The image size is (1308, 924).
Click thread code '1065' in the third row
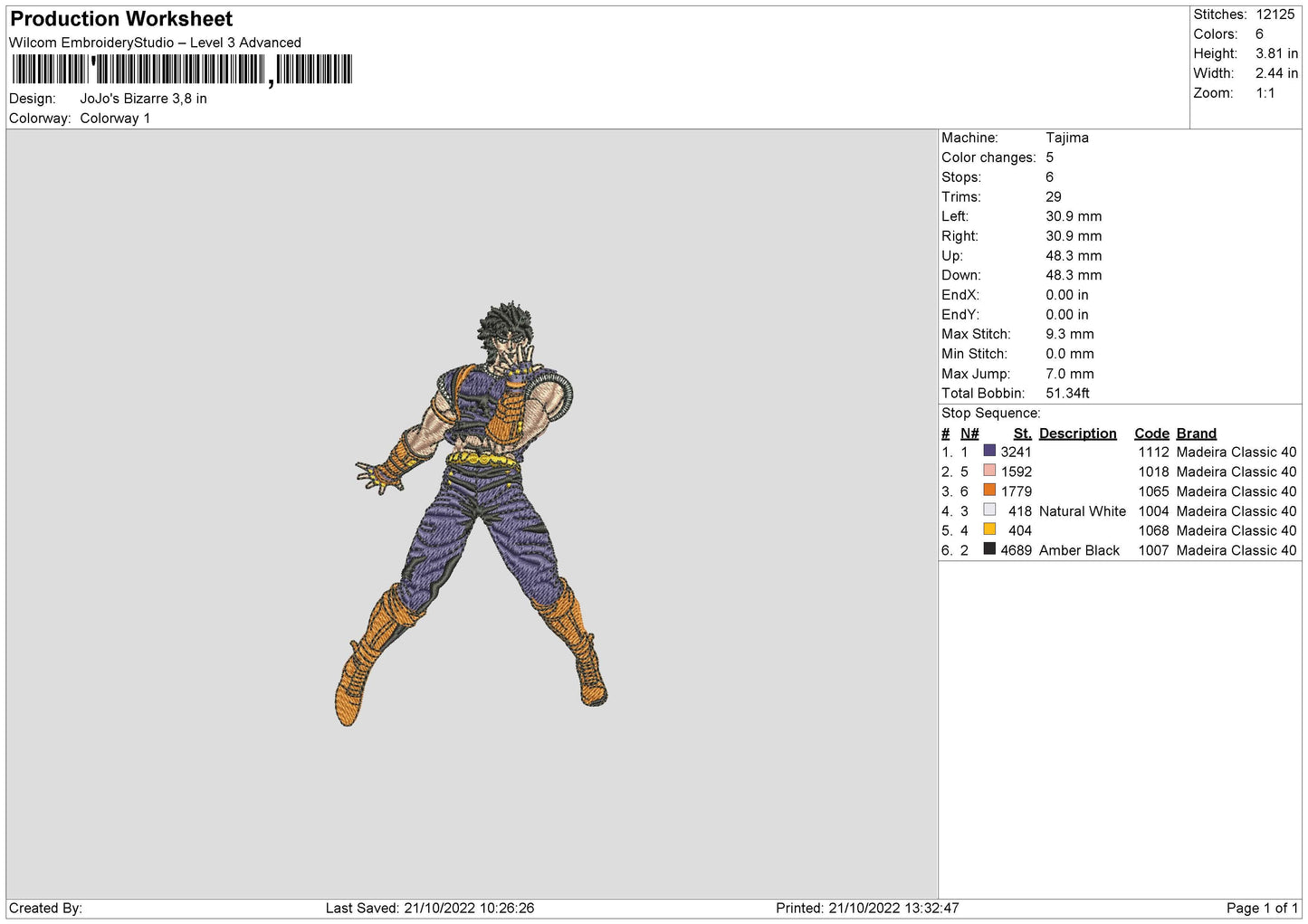[1153, 491]
